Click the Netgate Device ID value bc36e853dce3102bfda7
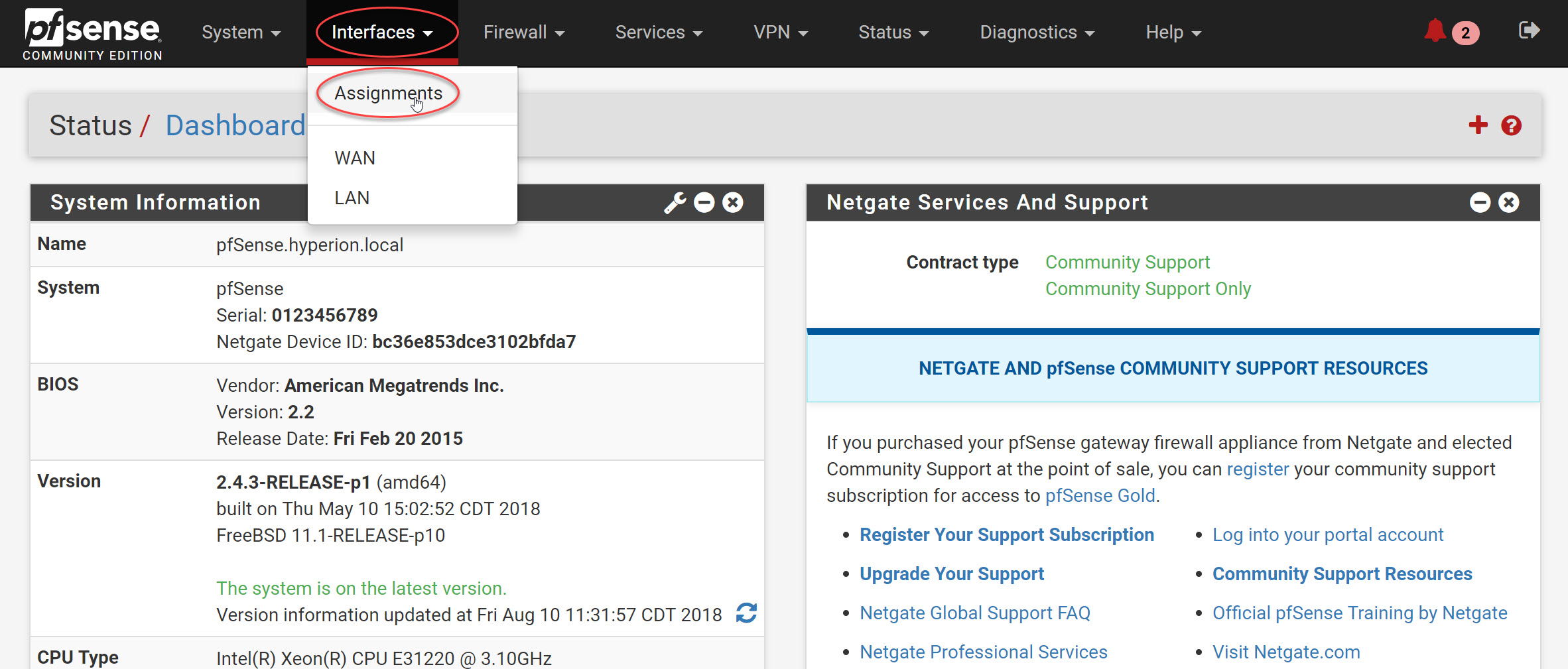Viewport: 1568px width, 669px height. click(474, 341)
